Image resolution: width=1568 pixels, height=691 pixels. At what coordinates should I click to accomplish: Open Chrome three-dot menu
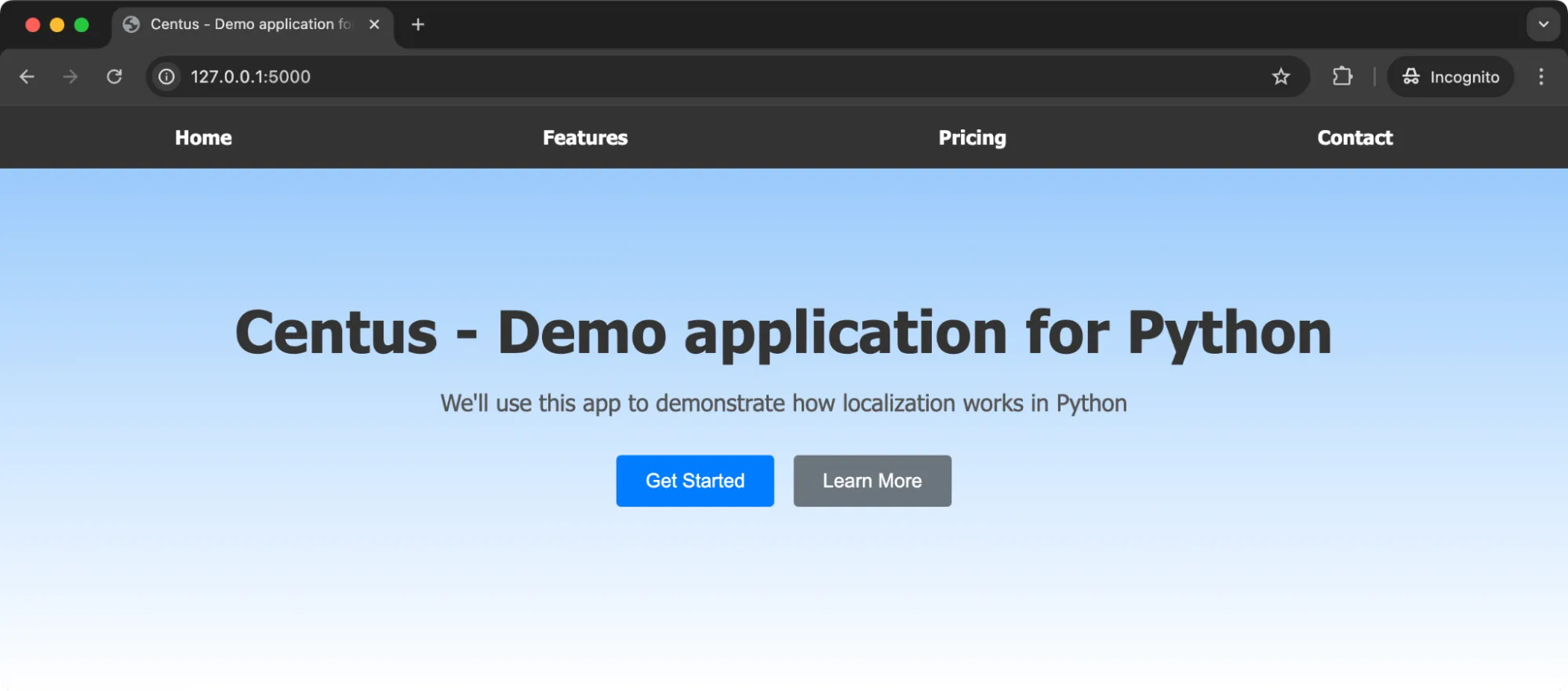[1541, 77]
